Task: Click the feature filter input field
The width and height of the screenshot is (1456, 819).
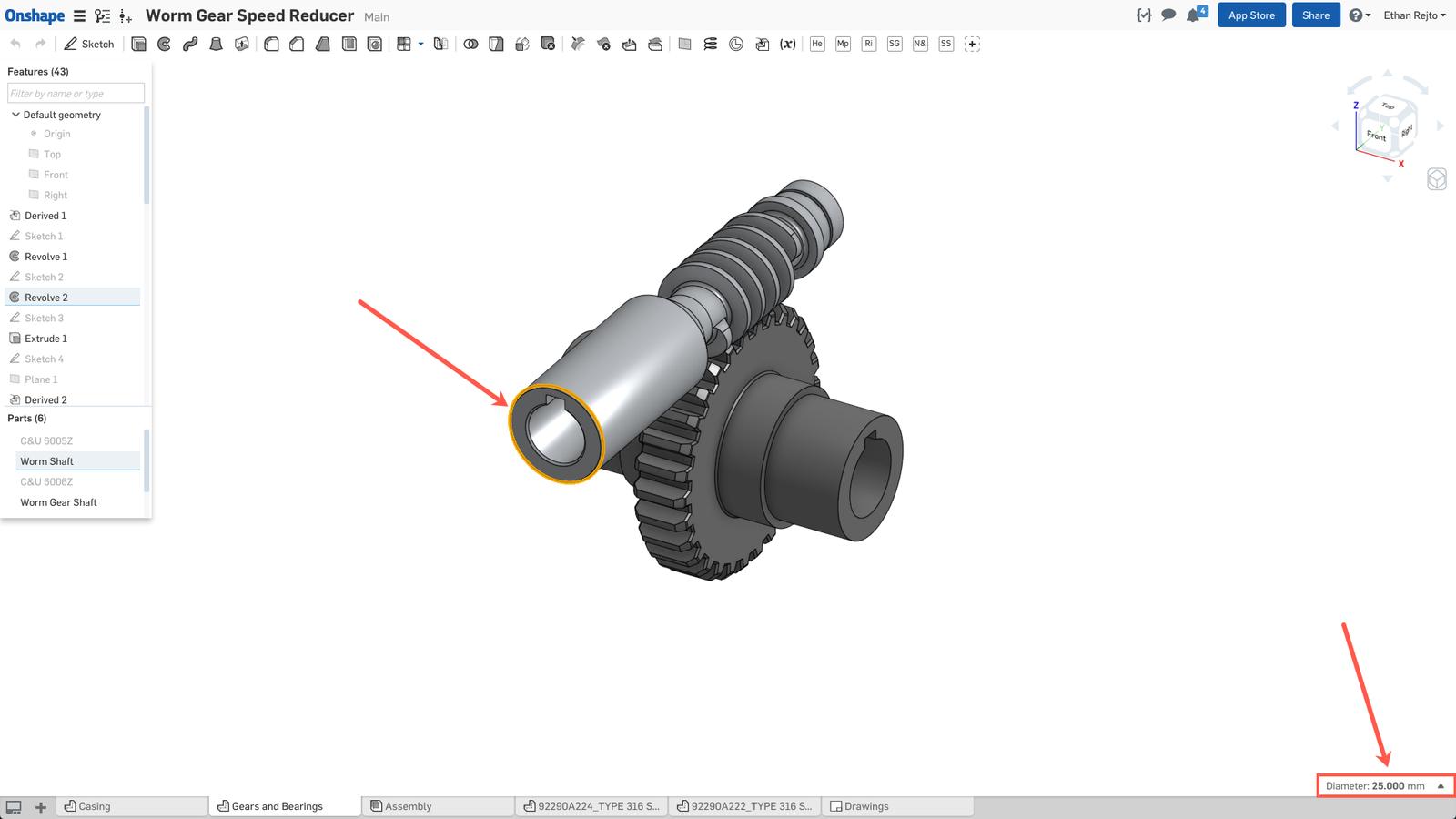Action: click(76, 94)
